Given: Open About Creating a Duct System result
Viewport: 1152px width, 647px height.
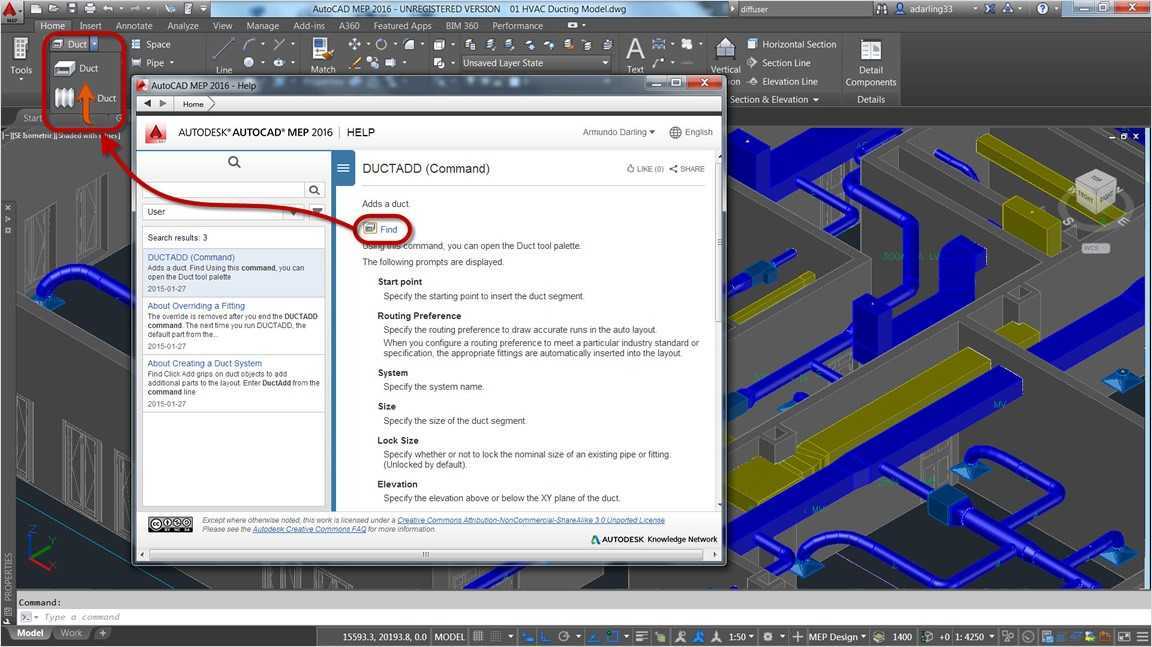Looking at the screenshot, I should tap(204, 364).
